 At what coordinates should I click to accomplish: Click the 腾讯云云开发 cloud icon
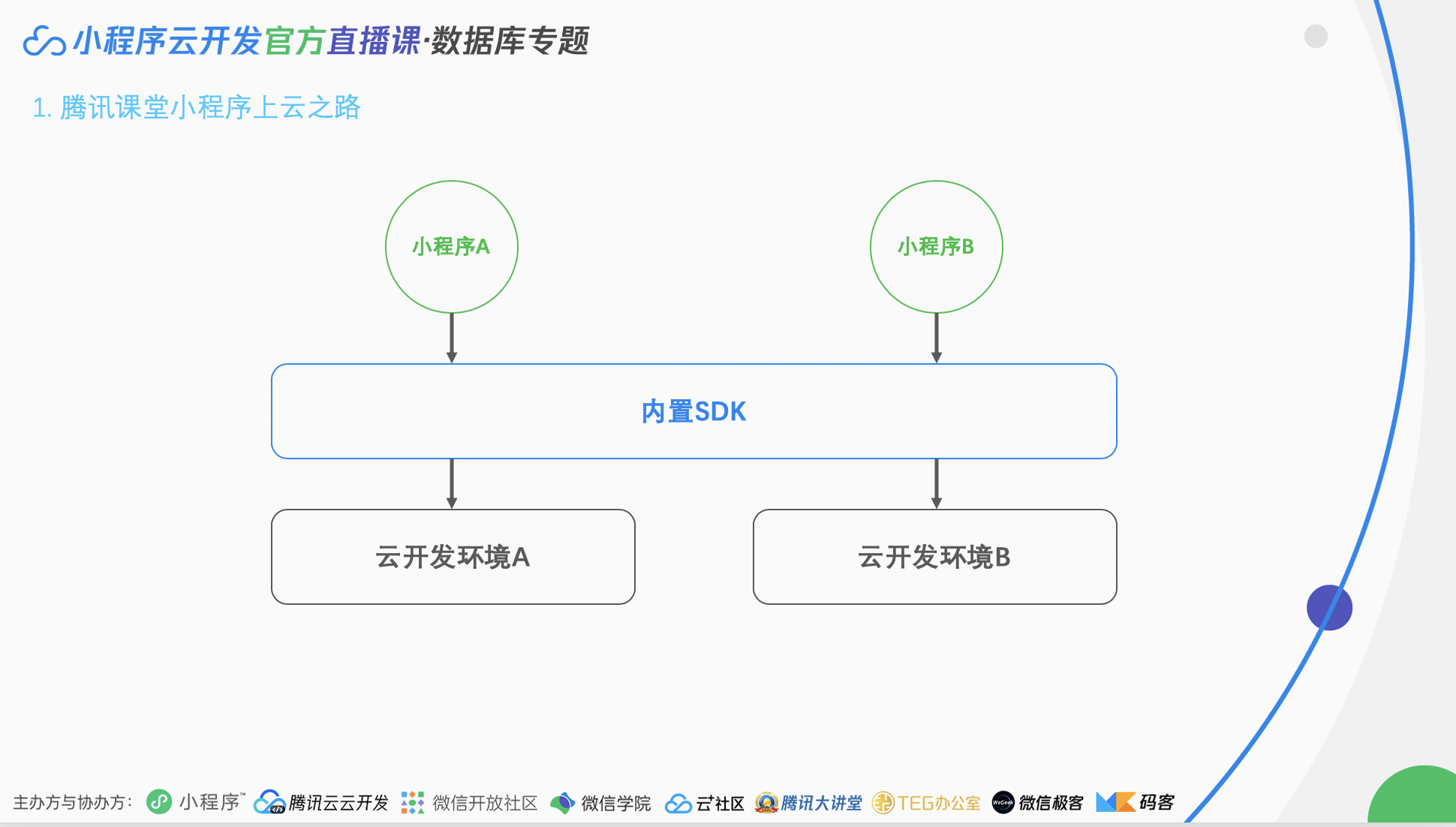click(x=268, y=802)
